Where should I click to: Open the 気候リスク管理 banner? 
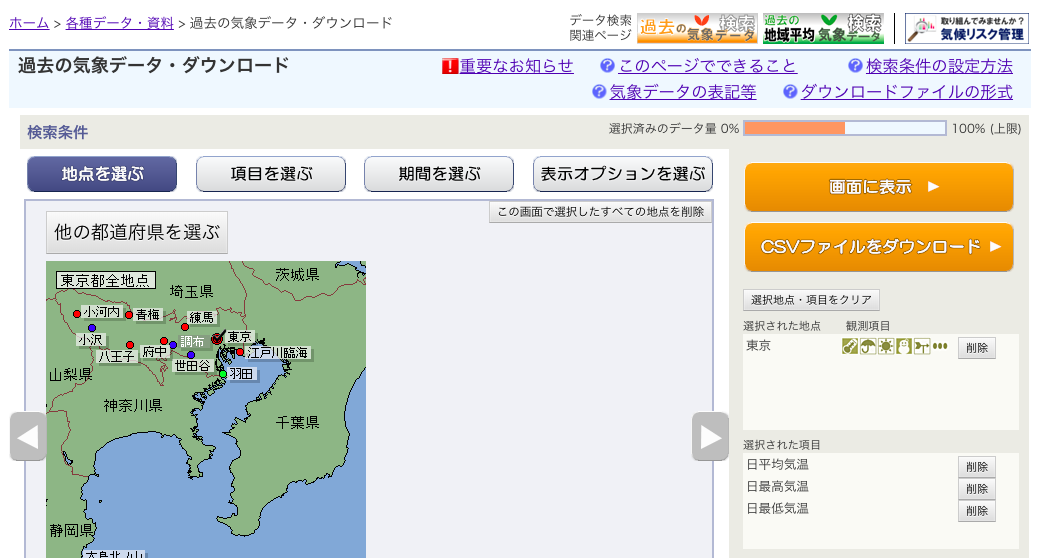tap(967, 28)
